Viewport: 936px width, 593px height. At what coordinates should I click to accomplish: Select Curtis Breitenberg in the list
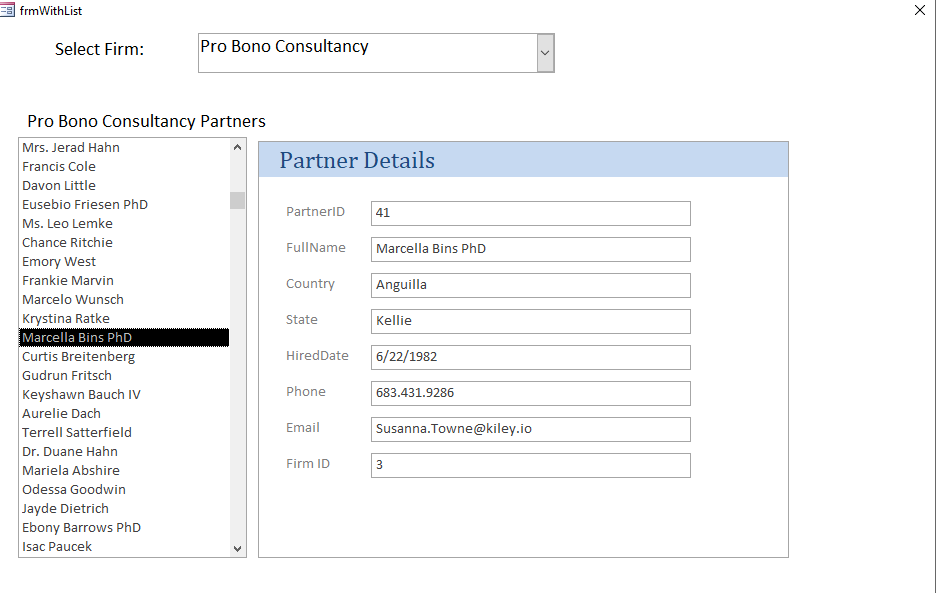pyautogui.click(x=78, y=357)
